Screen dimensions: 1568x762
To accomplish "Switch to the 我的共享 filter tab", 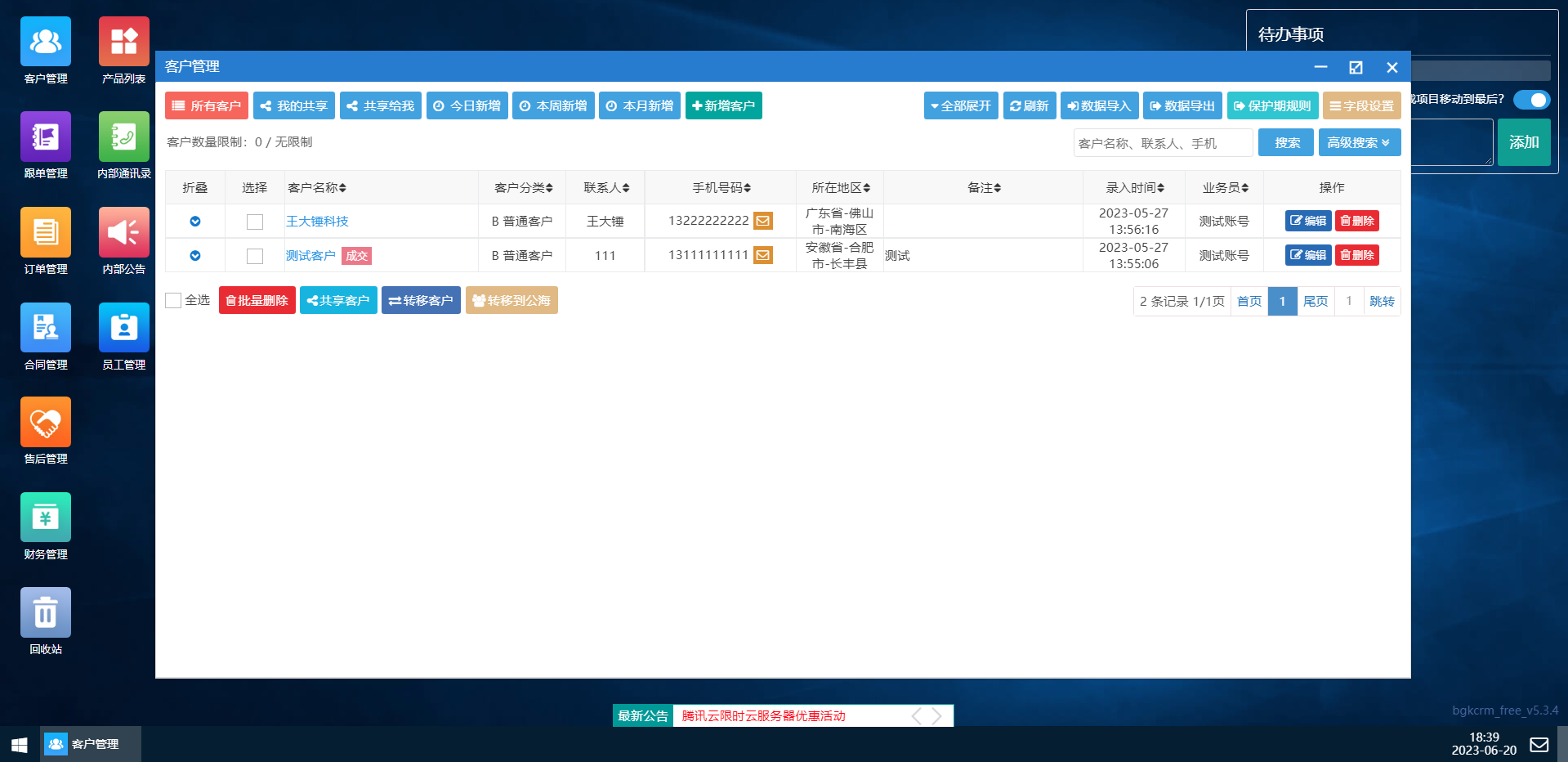I will pyautogui.click(x=294, y=105).
